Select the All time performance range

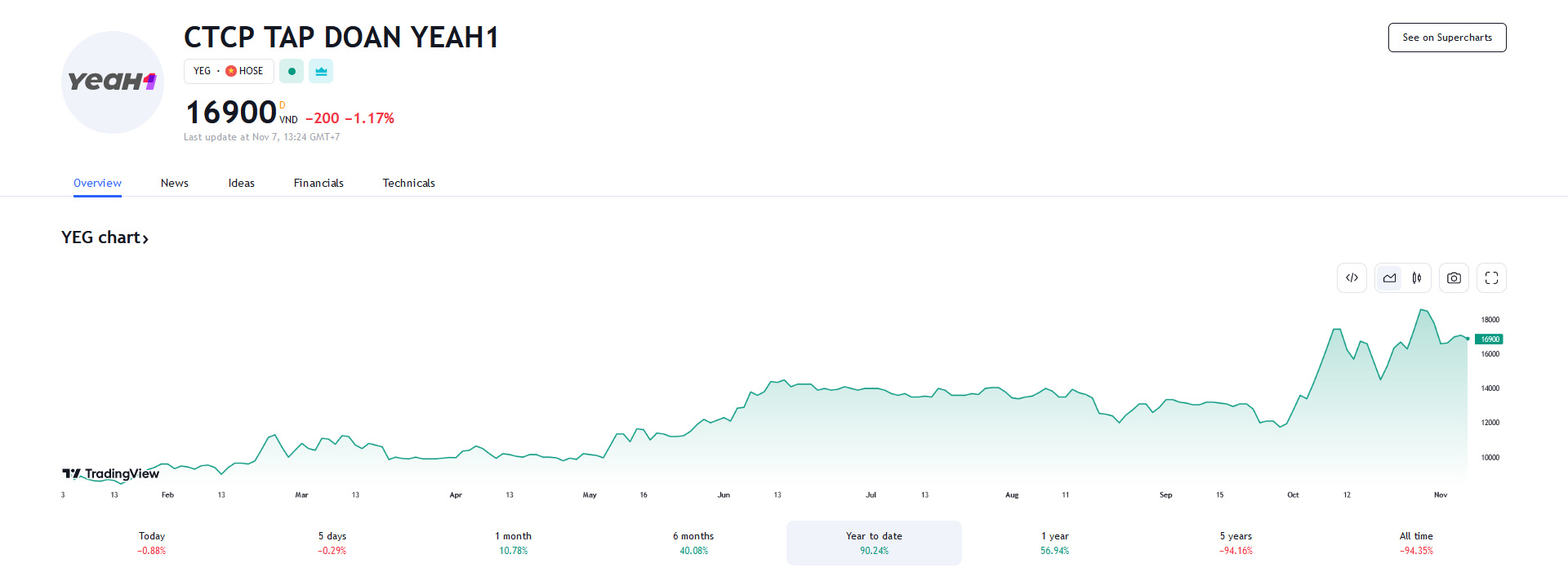click(x=1416, y=543)
